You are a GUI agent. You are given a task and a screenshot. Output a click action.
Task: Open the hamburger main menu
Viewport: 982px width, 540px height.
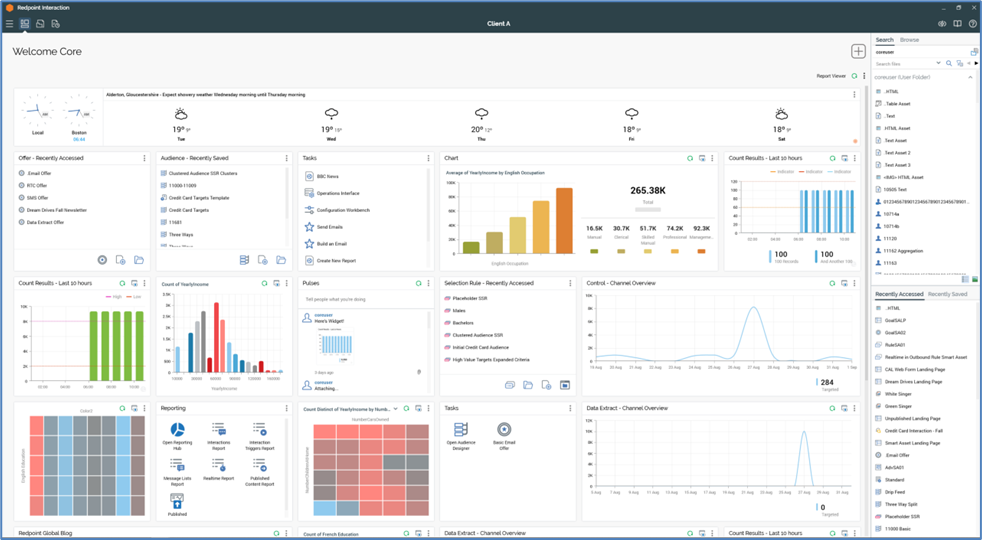click(x=9, y=23)
